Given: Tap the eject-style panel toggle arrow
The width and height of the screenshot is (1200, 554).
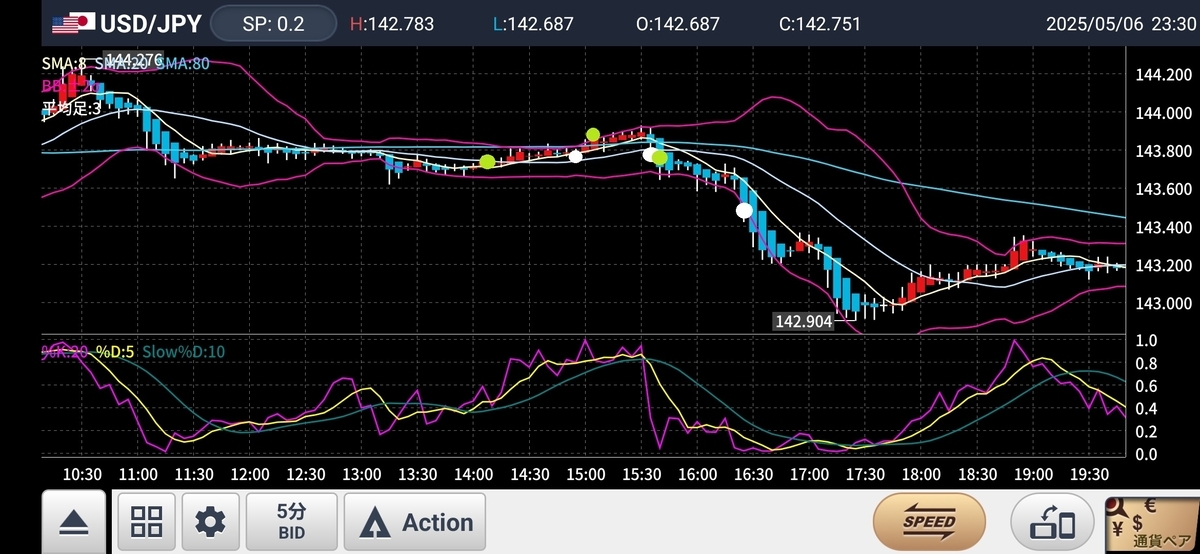Looking at the screenshot, I should pos(74,521).
